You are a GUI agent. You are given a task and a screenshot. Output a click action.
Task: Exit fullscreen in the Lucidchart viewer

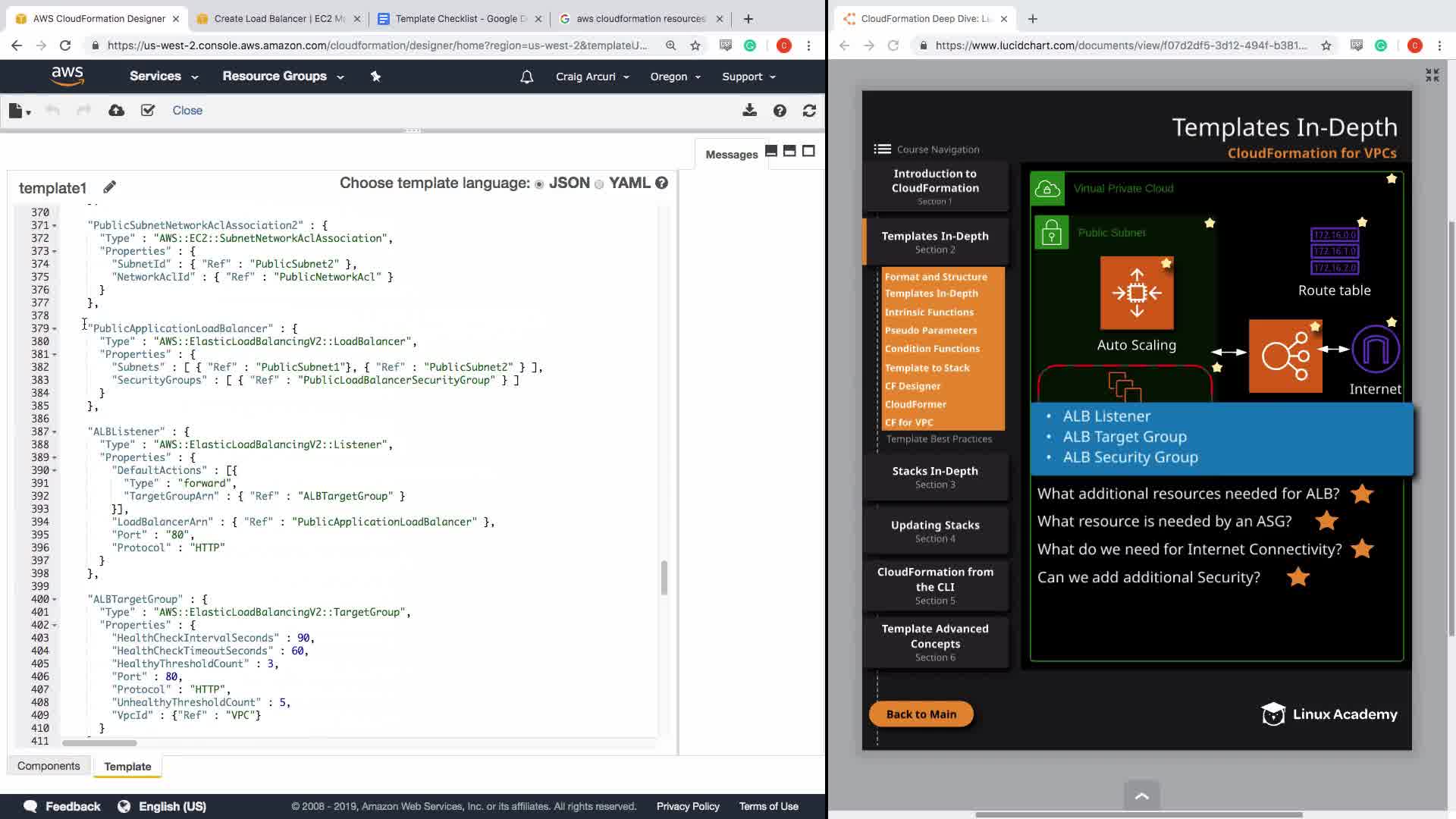[1432, 75]
